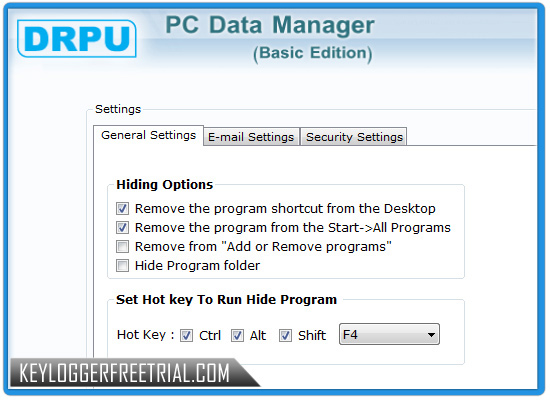Viewport: 550px width, 400px height.
Task: Click the DRPU logo
Action: coord(77,39)
